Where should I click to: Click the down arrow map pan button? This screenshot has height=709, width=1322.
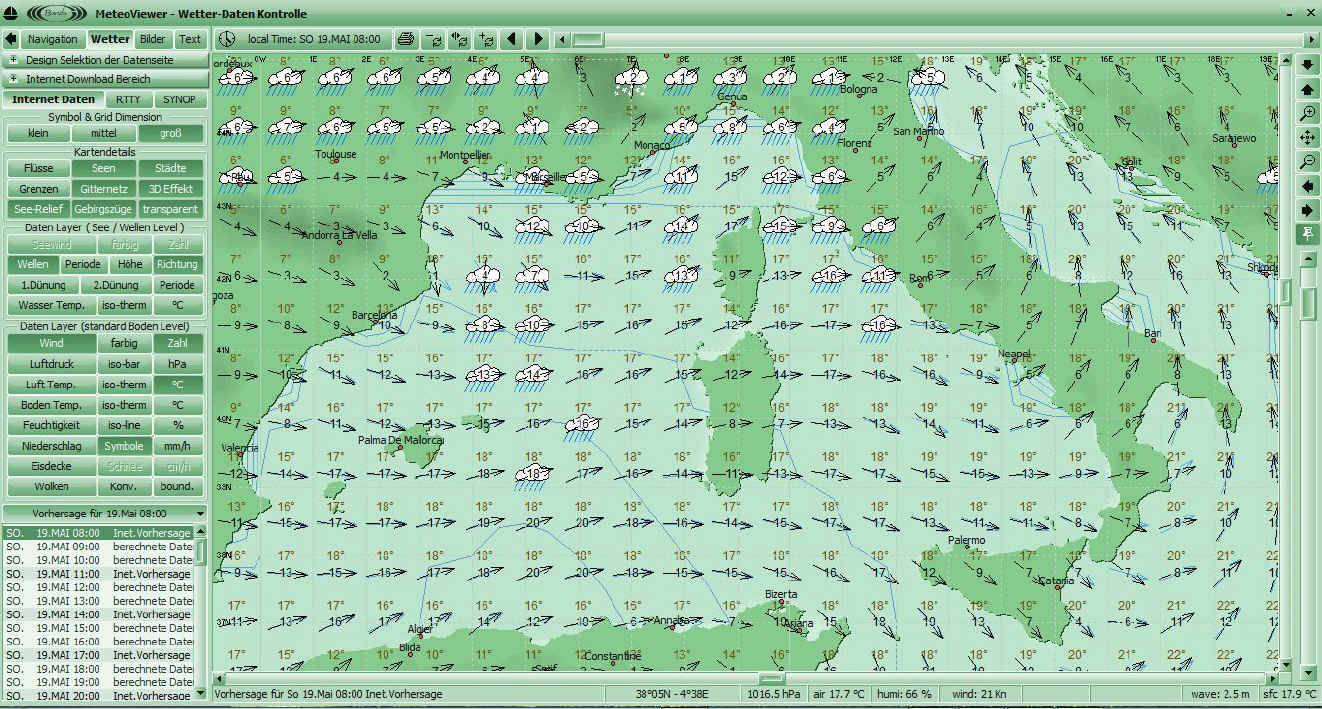tap(1308, 65)
